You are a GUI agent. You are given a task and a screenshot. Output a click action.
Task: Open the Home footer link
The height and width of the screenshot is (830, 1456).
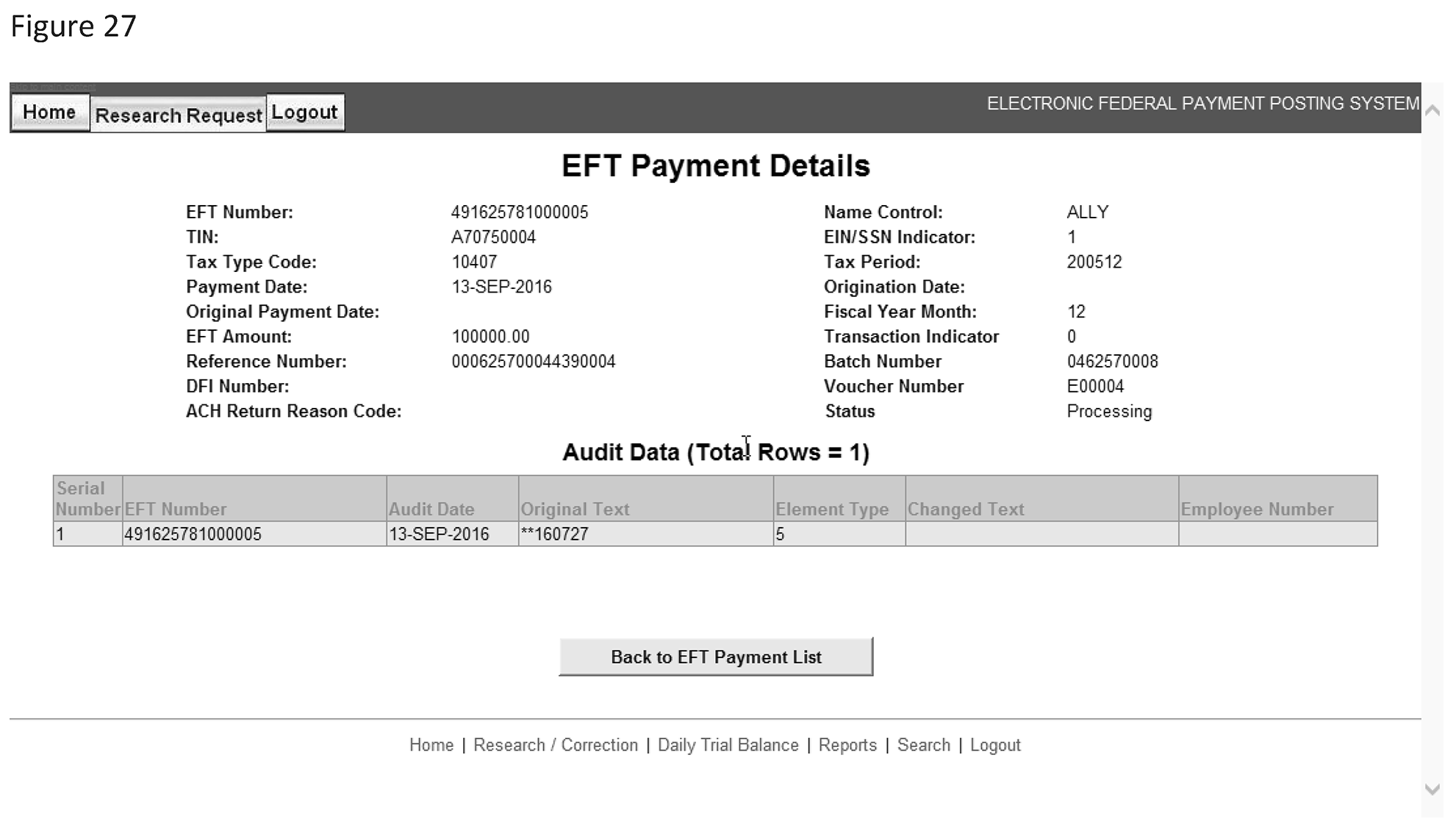pos(431,745)
